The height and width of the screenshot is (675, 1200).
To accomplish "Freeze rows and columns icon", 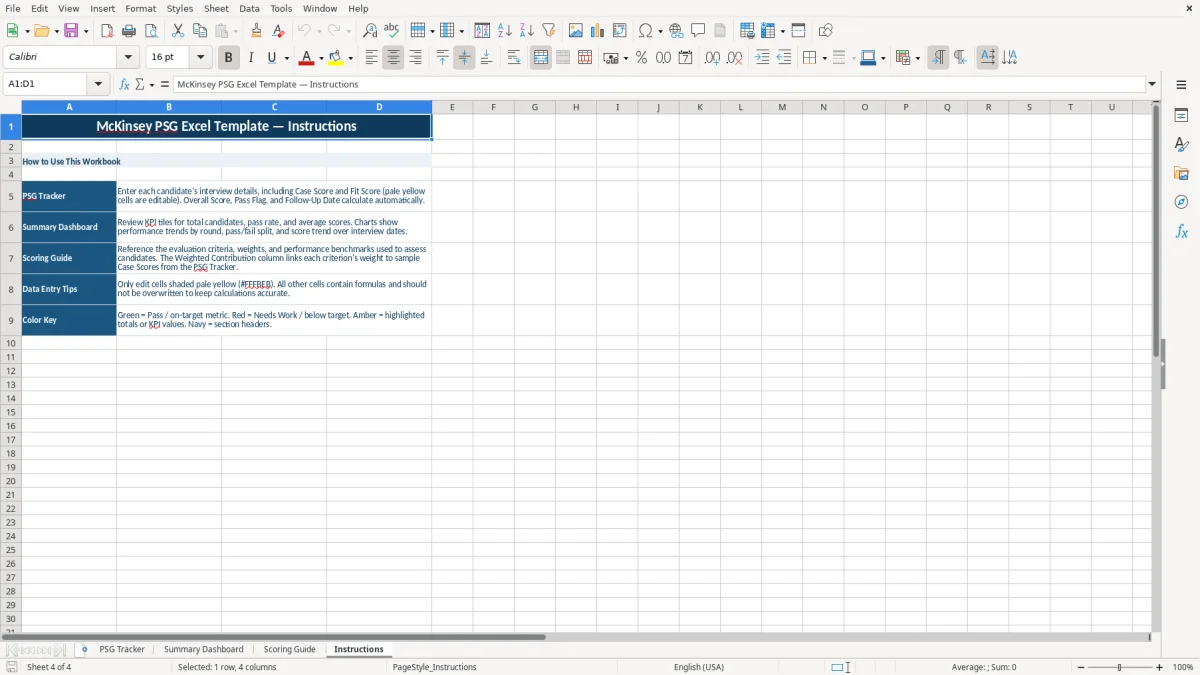I will (768, 31).
